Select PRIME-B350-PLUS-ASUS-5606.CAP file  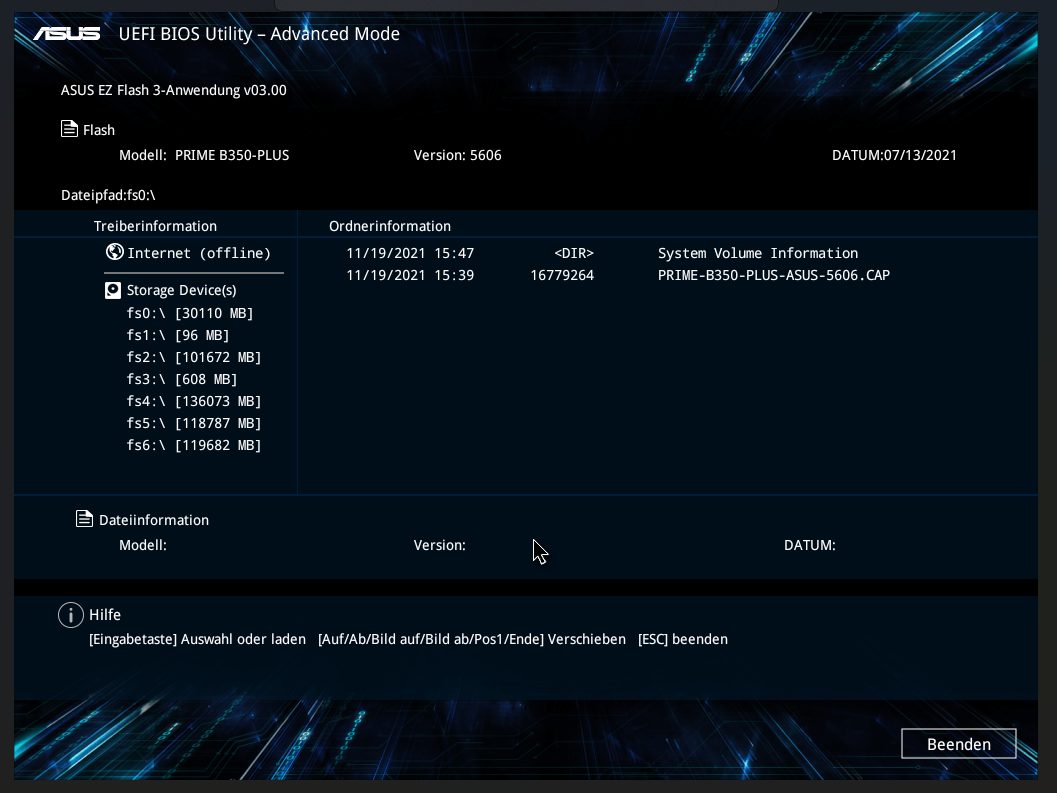[774, 275]
